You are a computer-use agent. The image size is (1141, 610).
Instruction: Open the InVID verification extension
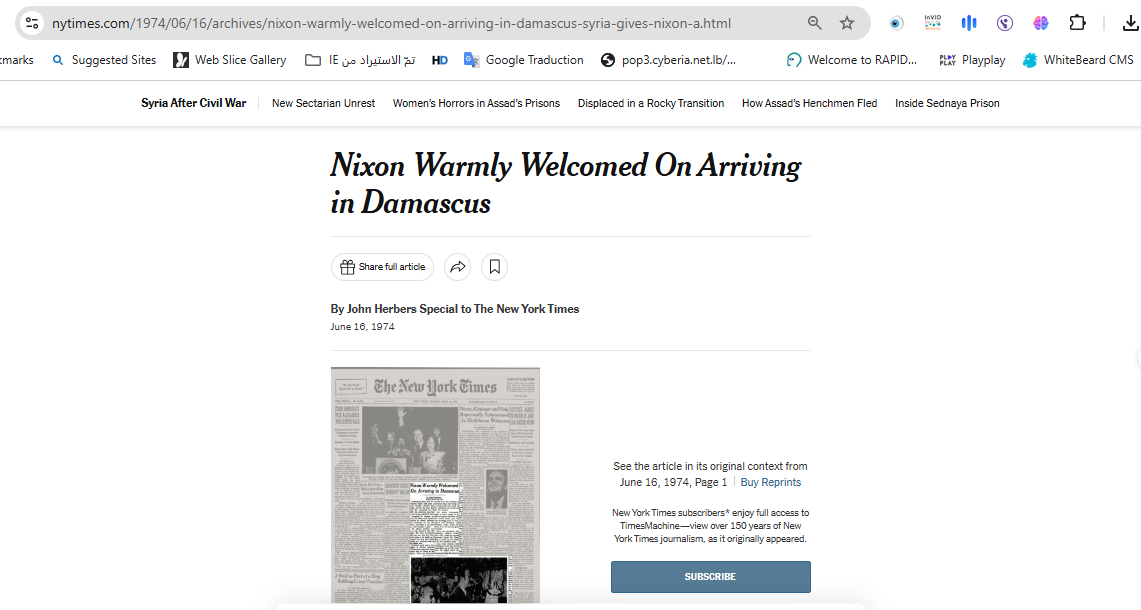(x=932, y=23)
